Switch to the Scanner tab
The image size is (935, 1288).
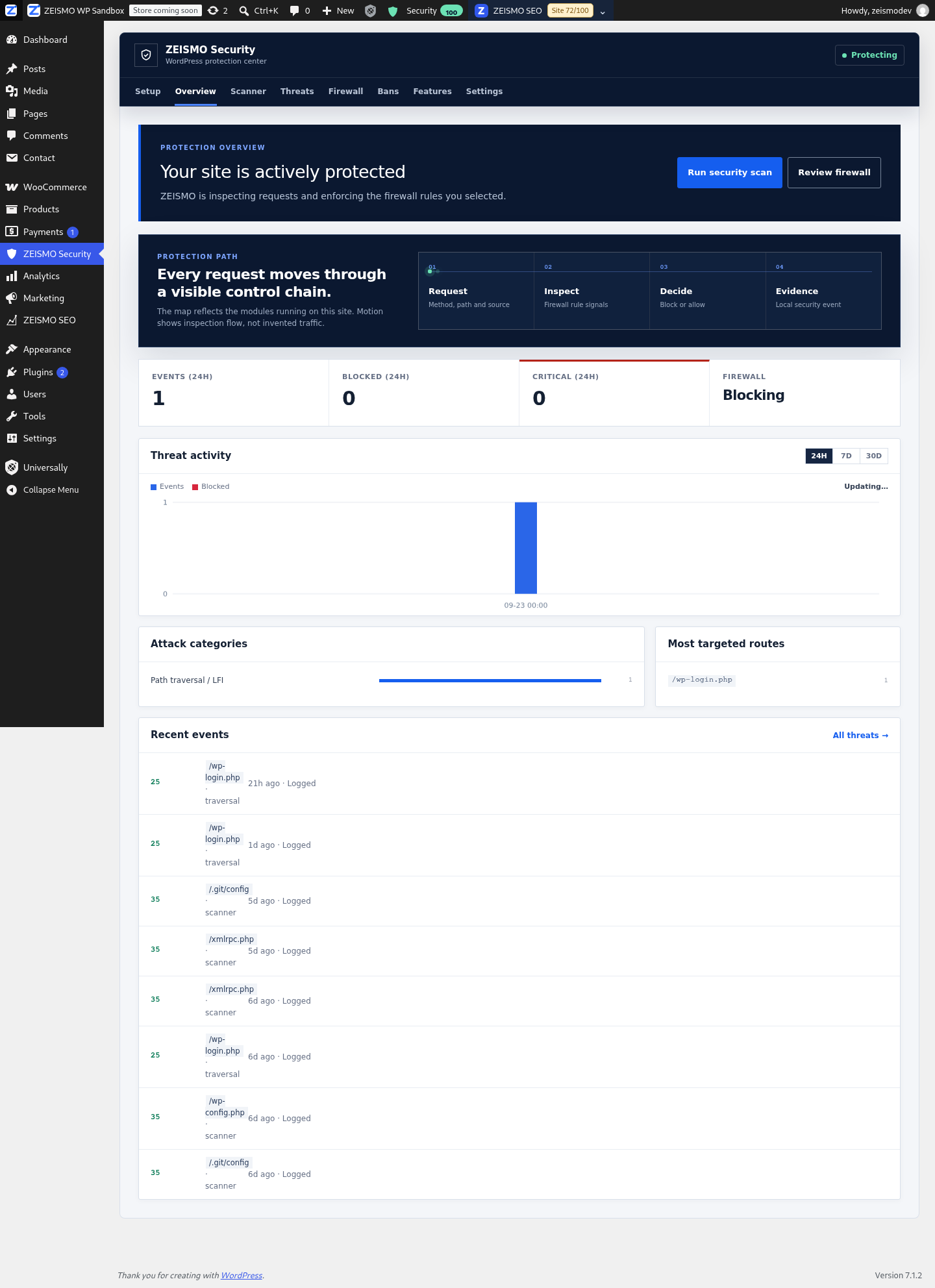pyautogui.click(x=248, y=92)
